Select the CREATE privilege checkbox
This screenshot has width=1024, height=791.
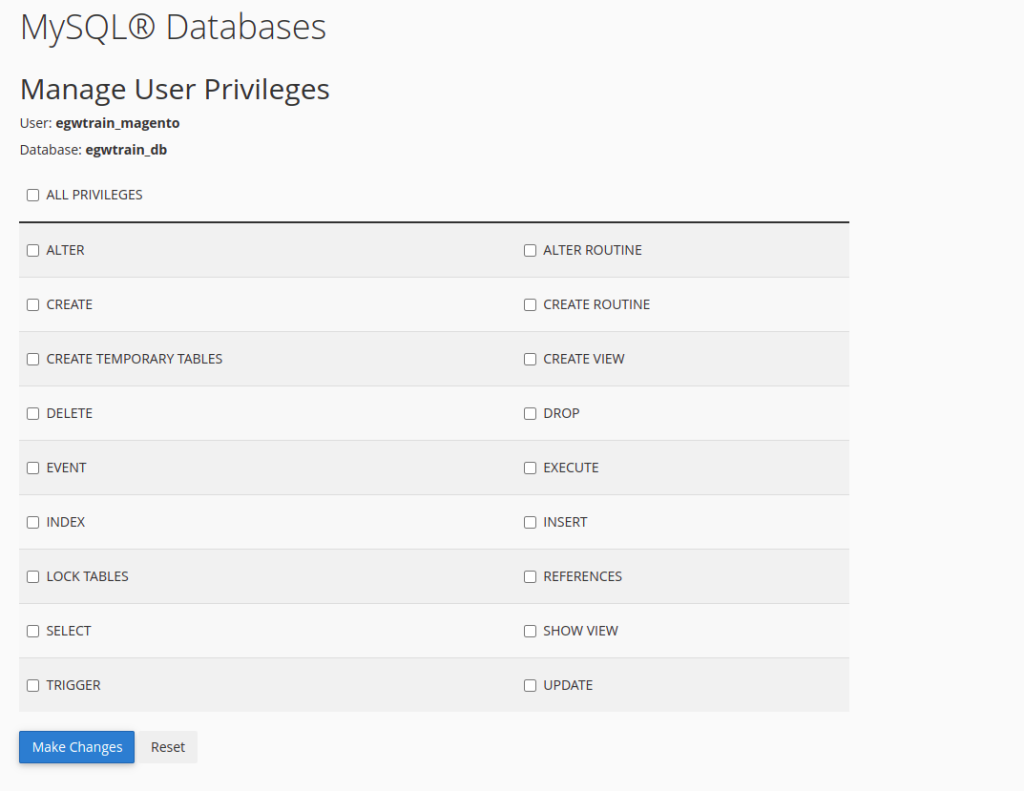coord(33,305)
